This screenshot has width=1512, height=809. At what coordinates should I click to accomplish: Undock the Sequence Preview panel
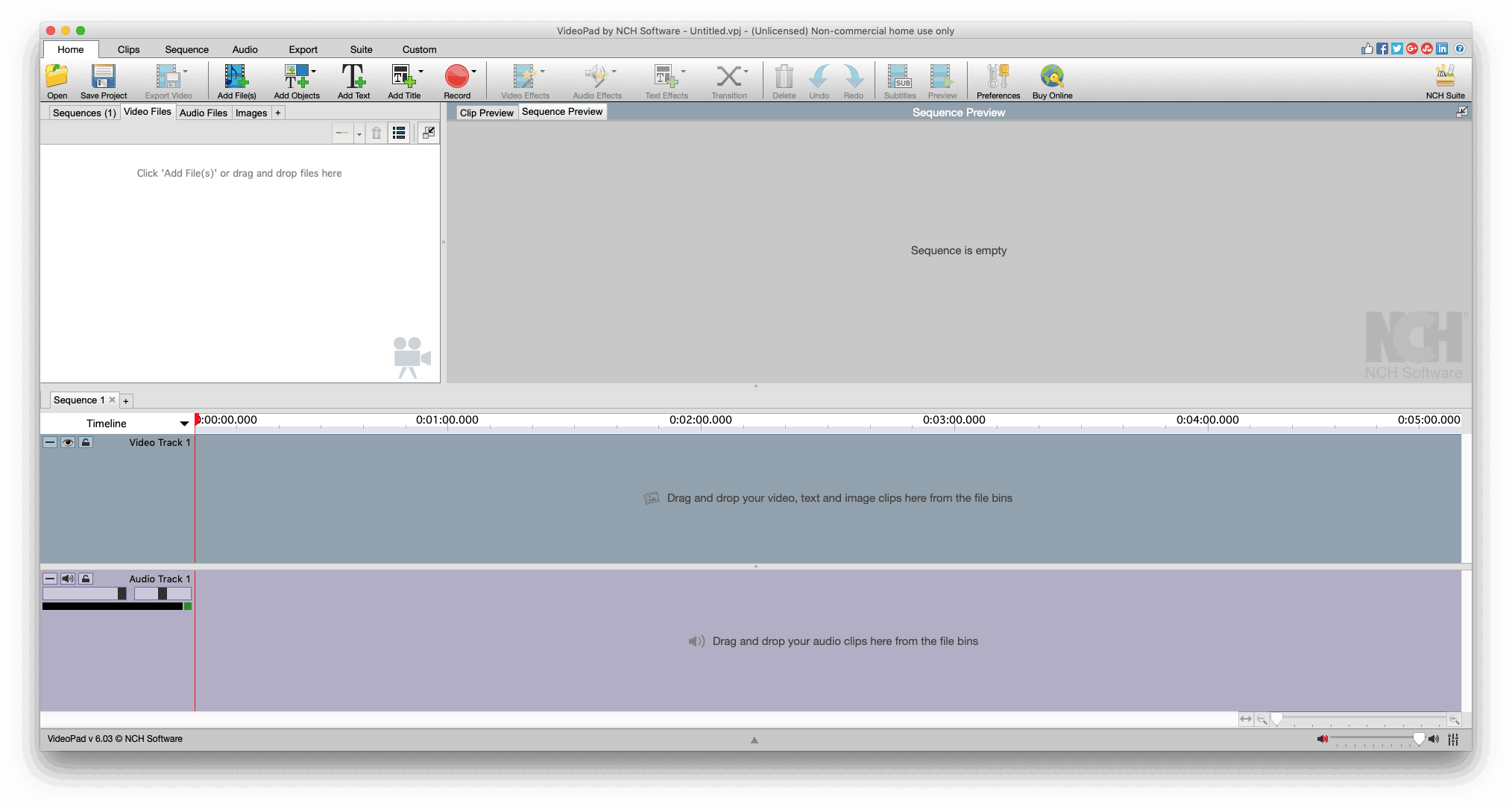1461,112
